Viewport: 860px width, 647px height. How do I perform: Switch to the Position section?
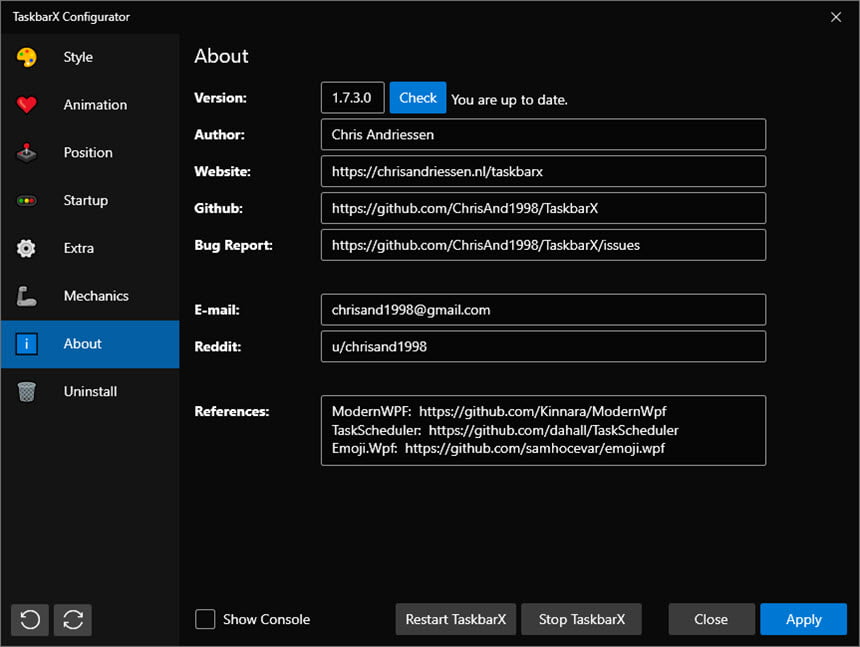pyautogui.click(x=90, y=152)
